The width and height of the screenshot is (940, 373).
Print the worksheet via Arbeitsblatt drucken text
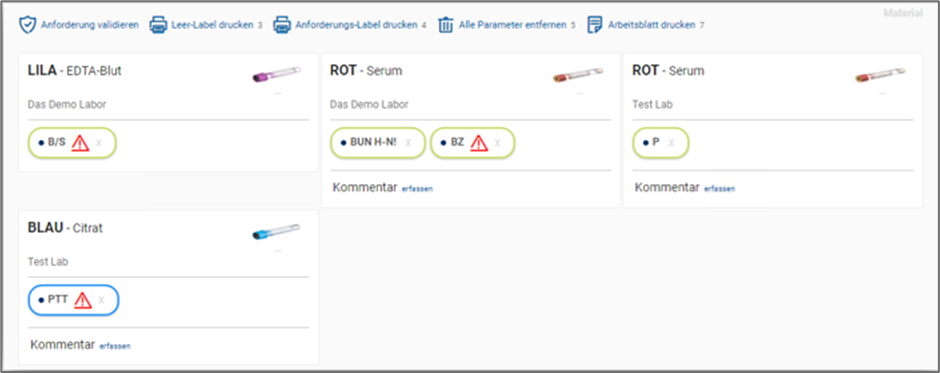[652, 25]
